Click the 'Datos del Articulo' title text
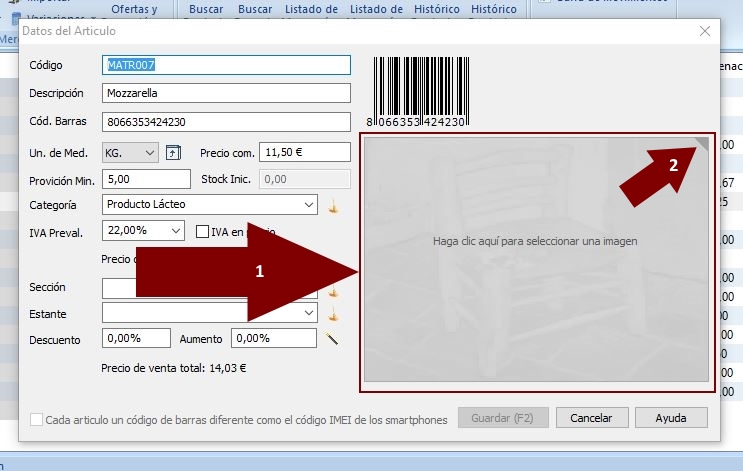 [x=69, y=31]
